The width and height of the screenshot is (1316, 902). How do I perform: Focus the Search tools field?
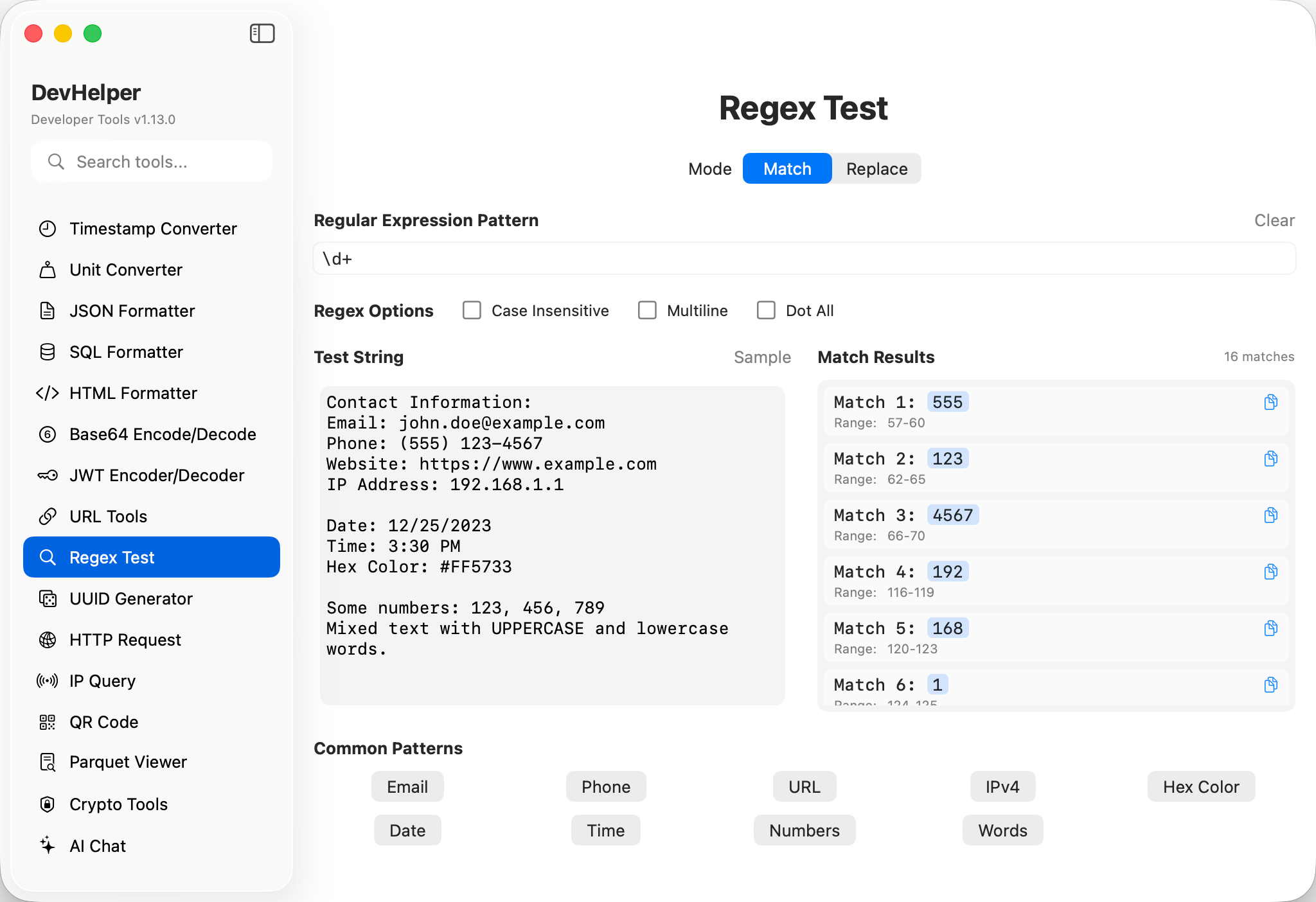click(152, 162)
